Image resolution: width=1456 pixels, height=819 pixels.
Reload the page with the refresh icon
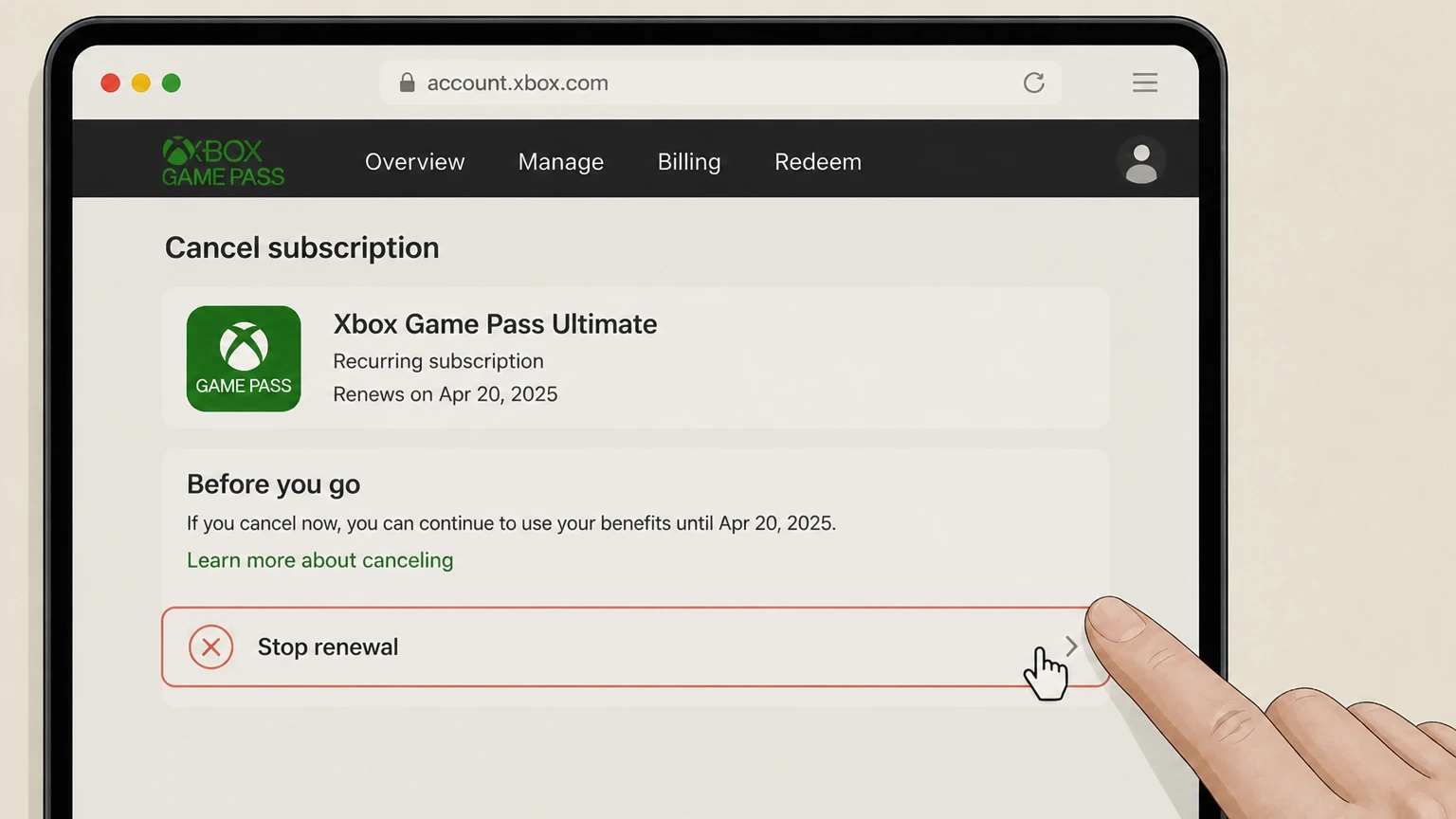click(1034, 82)
